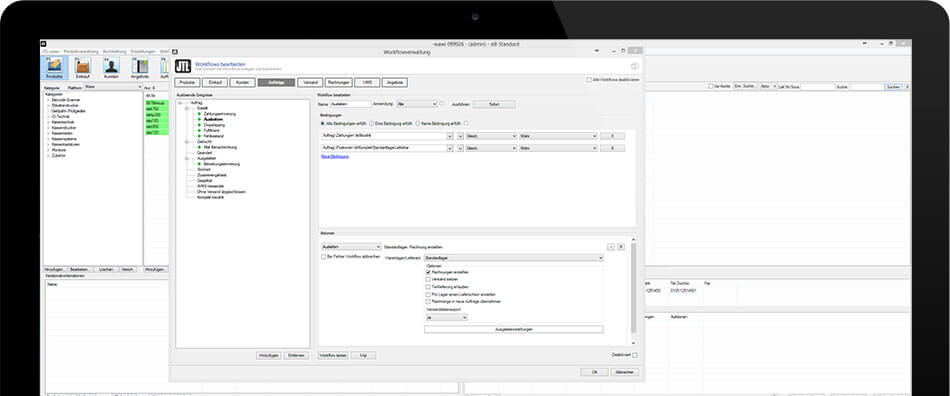Switch to the Produkte workflow tab

[x=187, y=83]
